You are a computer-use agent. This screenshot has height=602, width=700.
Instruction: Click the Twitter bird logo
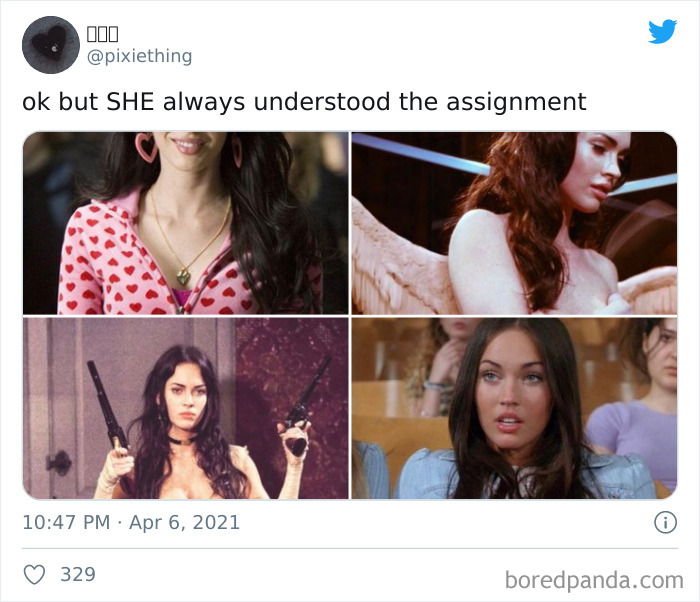[662, 31]
